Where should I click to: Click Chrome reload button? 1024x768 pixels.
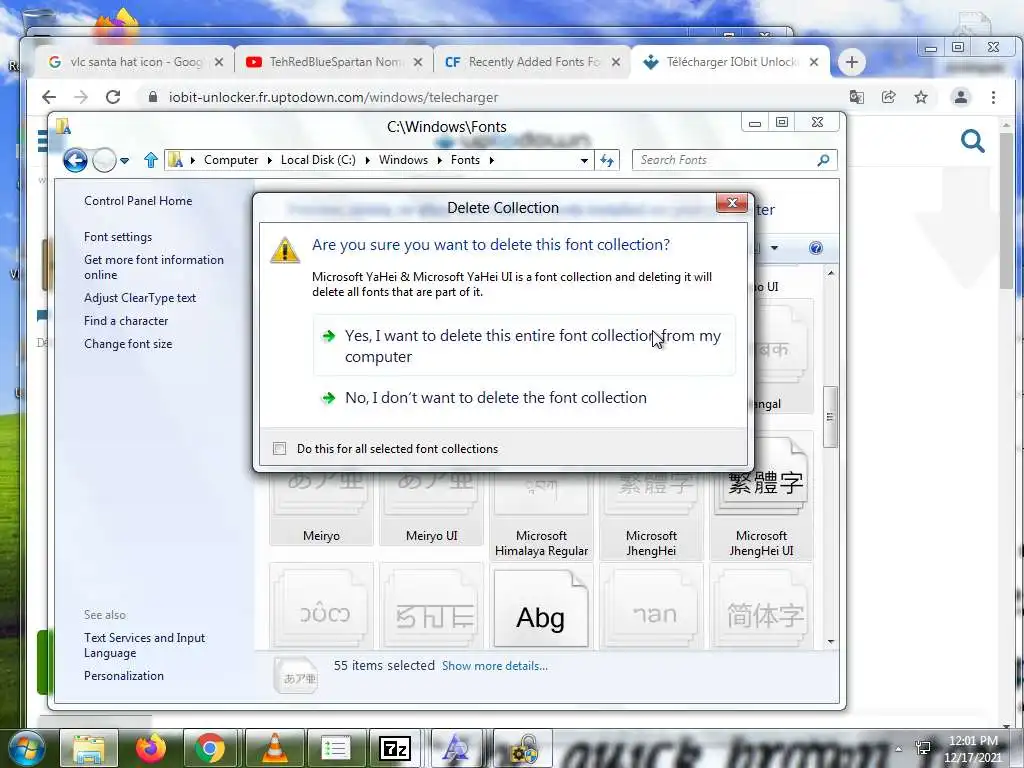[113, 97]
